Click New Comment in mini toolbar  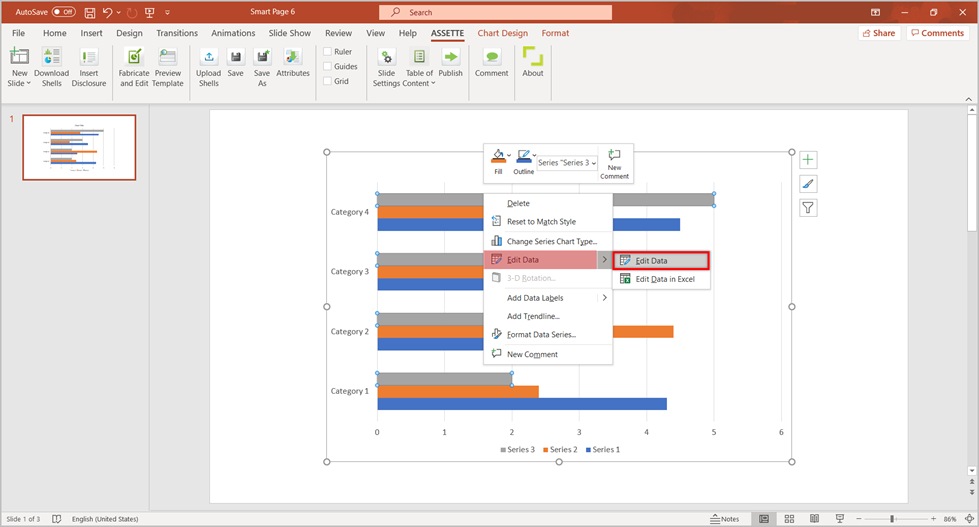click(x=614, y=164)
